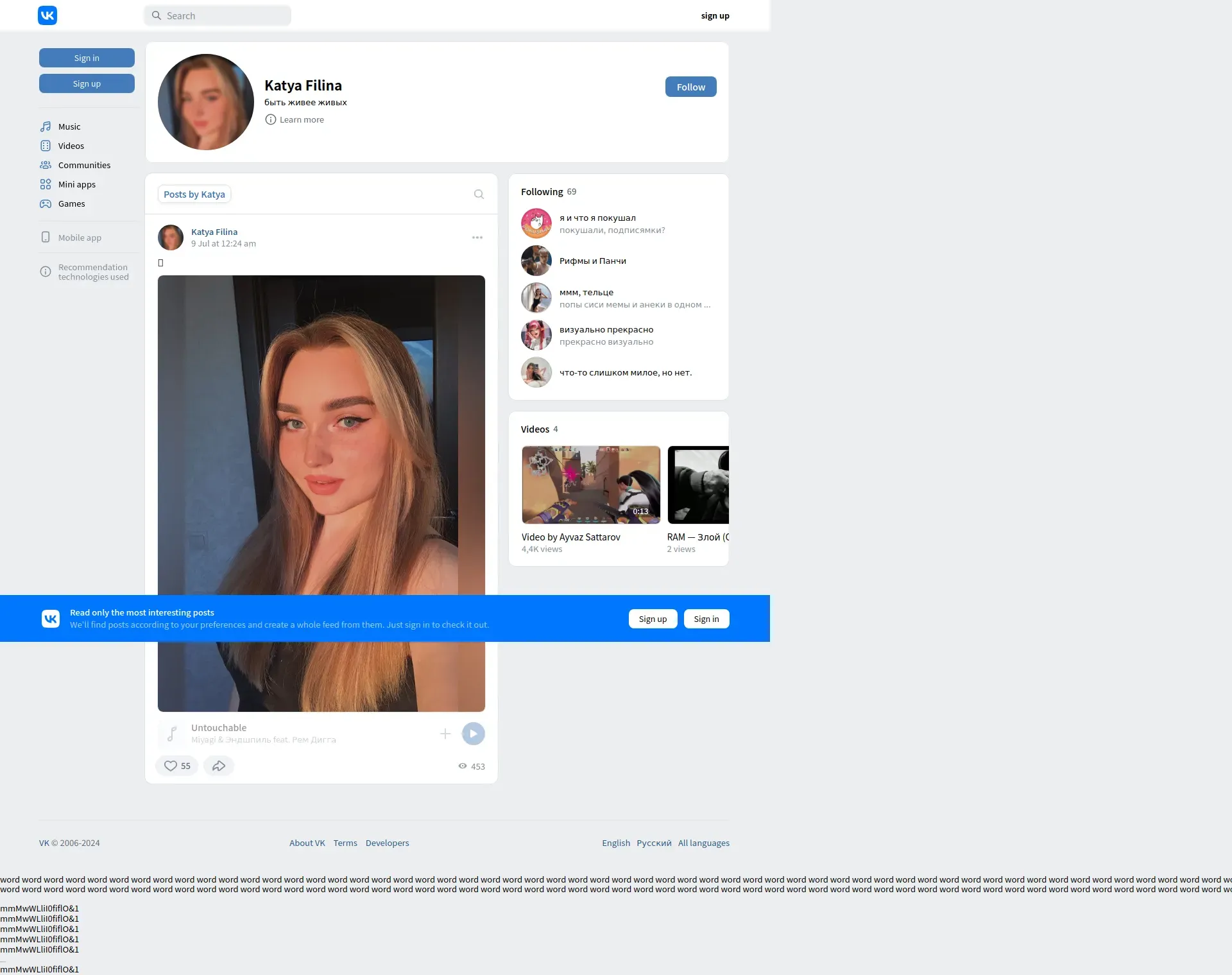Click the search icon in posts panel
Screen dimensions: 1232x975
pos(479,194)
